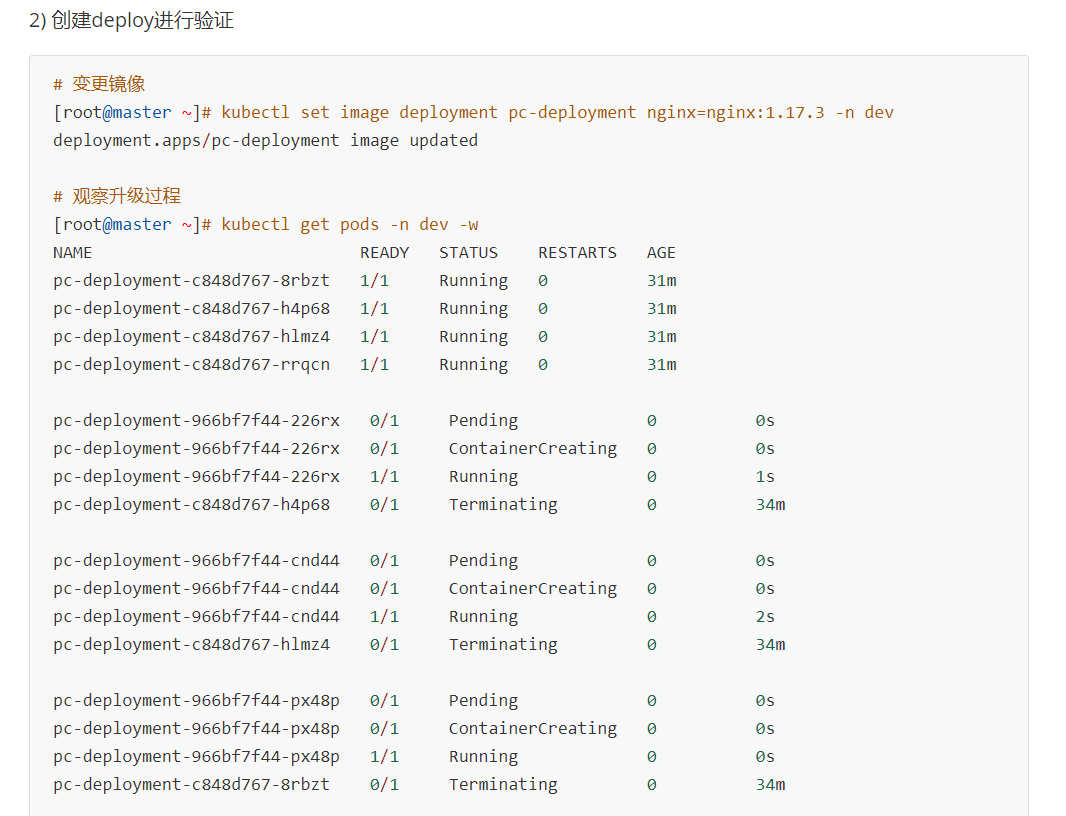Click Terminating status of pod c848d767-h4p68
This screenshot has height=816, width=1066.
502,505
